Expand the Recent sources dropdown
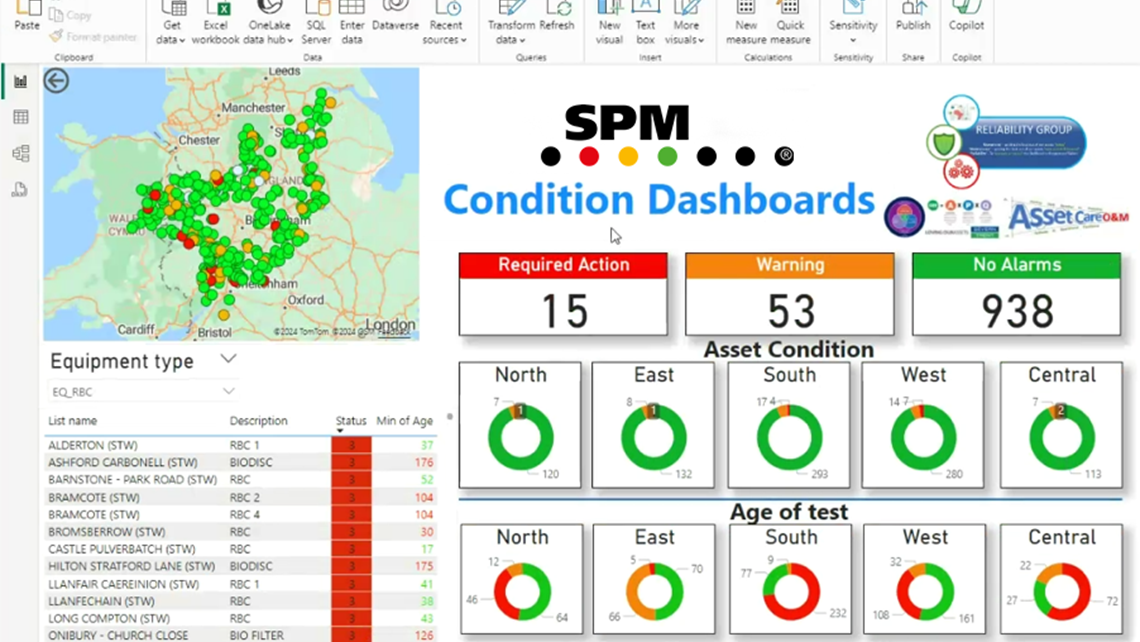The image size is (1140, 642). [445, 32]
